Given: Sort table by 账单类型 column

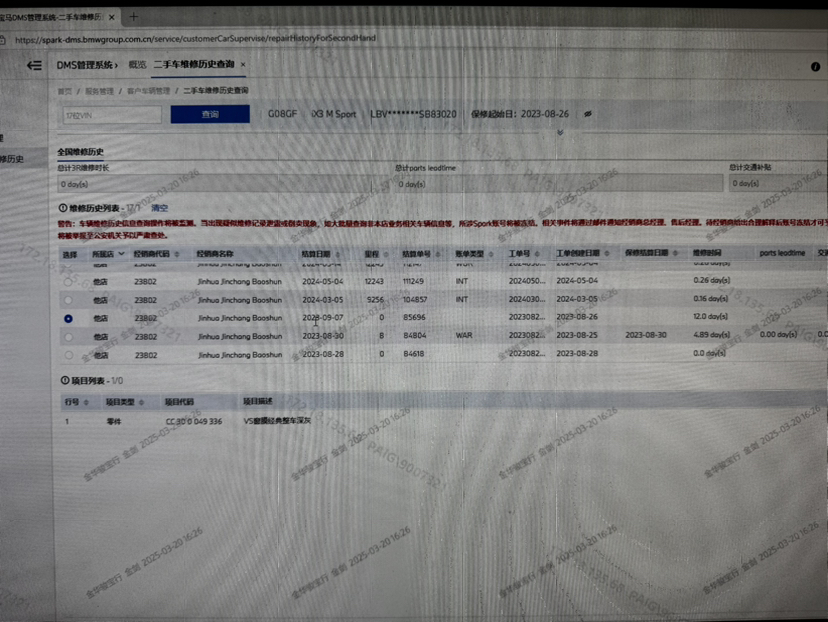Looking at the screenshot, I should [x=491, y=255].
